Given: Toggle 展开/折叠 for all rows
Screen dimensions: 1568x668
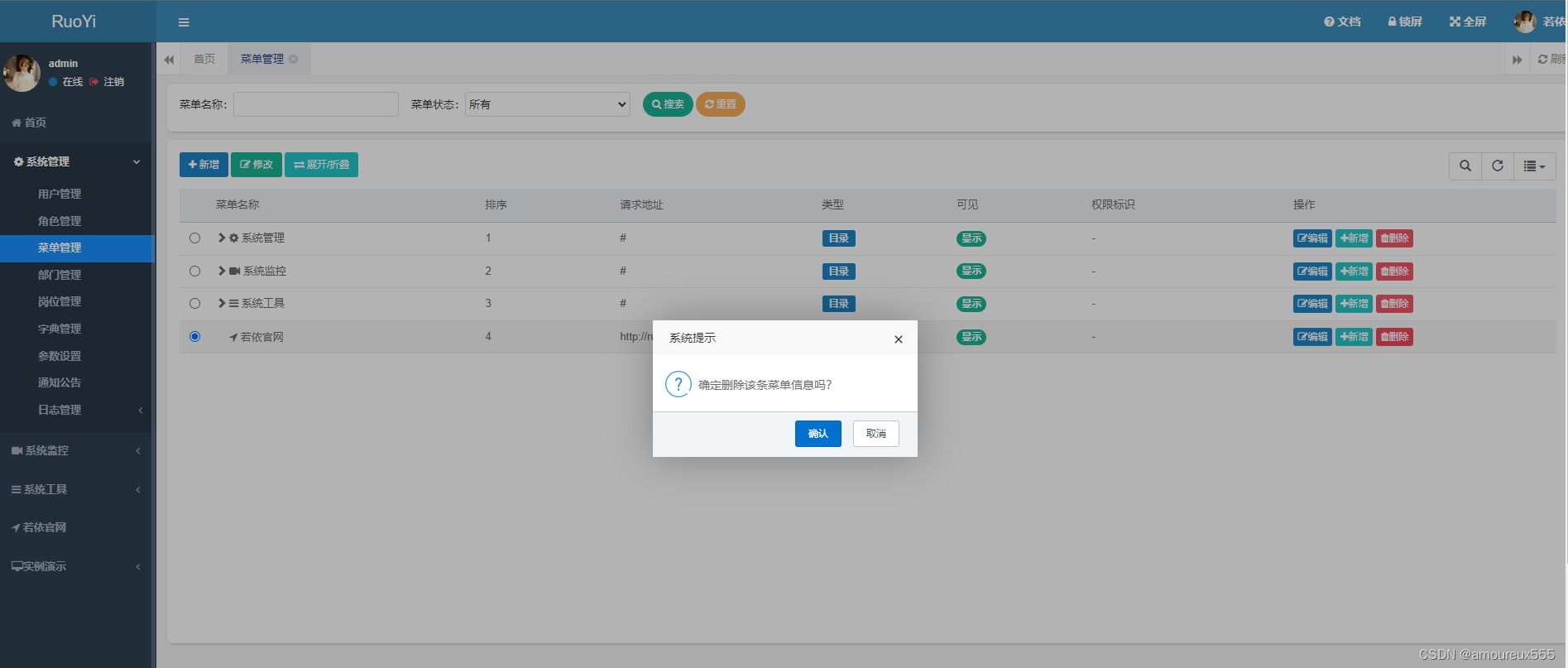Looking at the screenshot, I should click(321, 165).
